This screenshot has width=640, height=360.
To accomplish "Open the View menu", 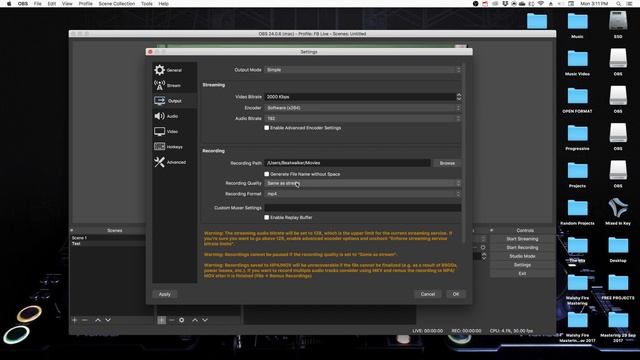I will 67,4.
